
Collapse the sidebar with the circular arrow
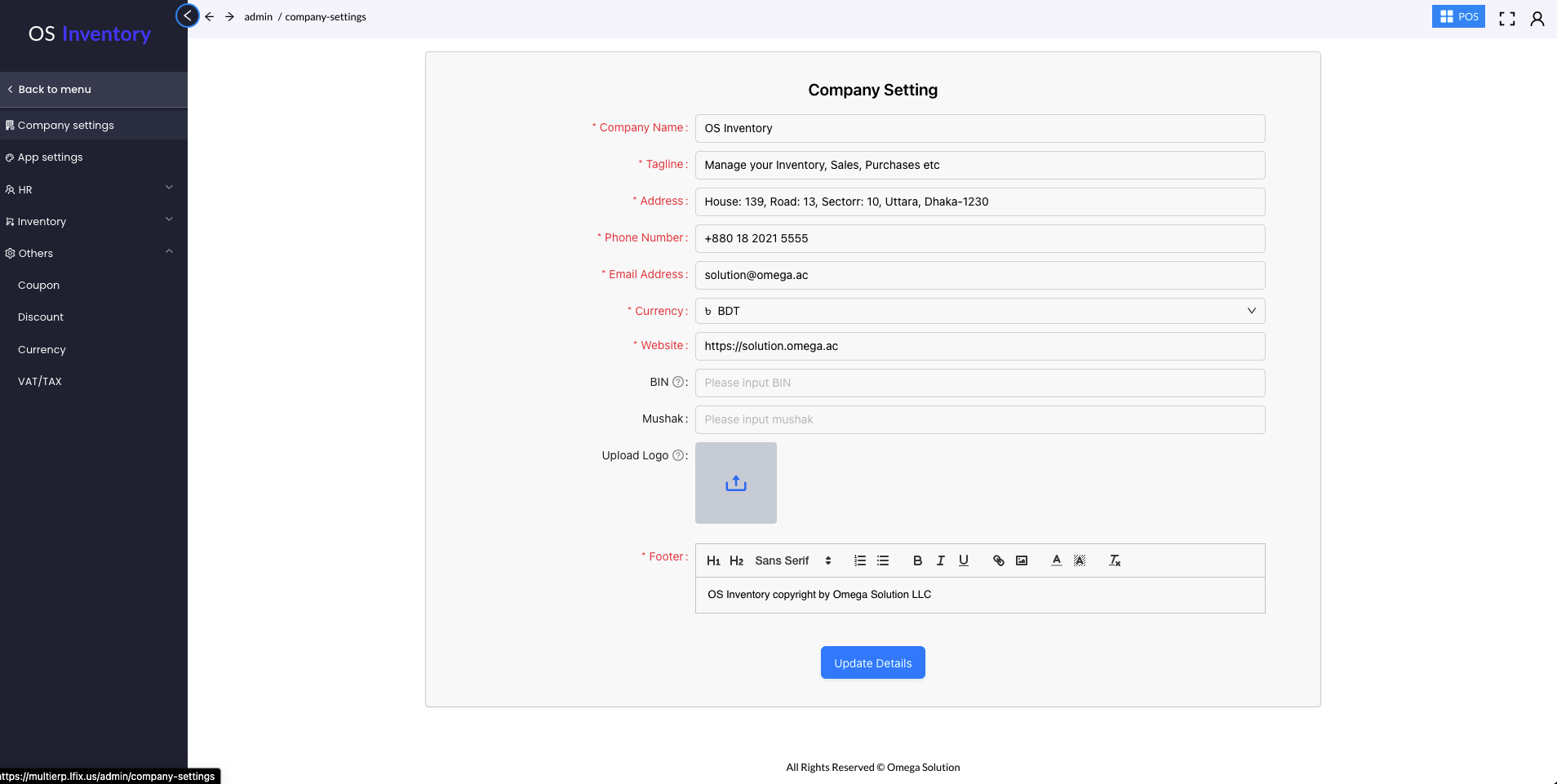[x=188, y=16]
